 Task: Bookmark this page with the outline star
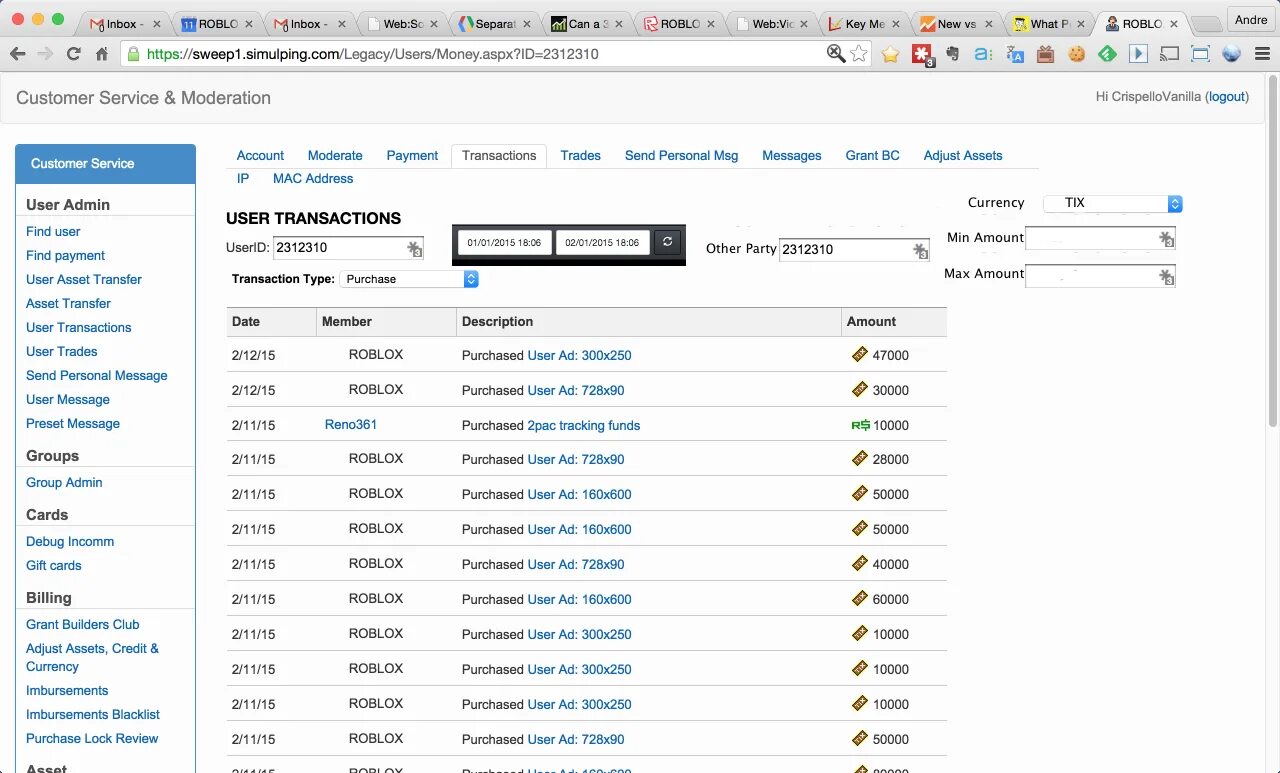tap(859, 54)
